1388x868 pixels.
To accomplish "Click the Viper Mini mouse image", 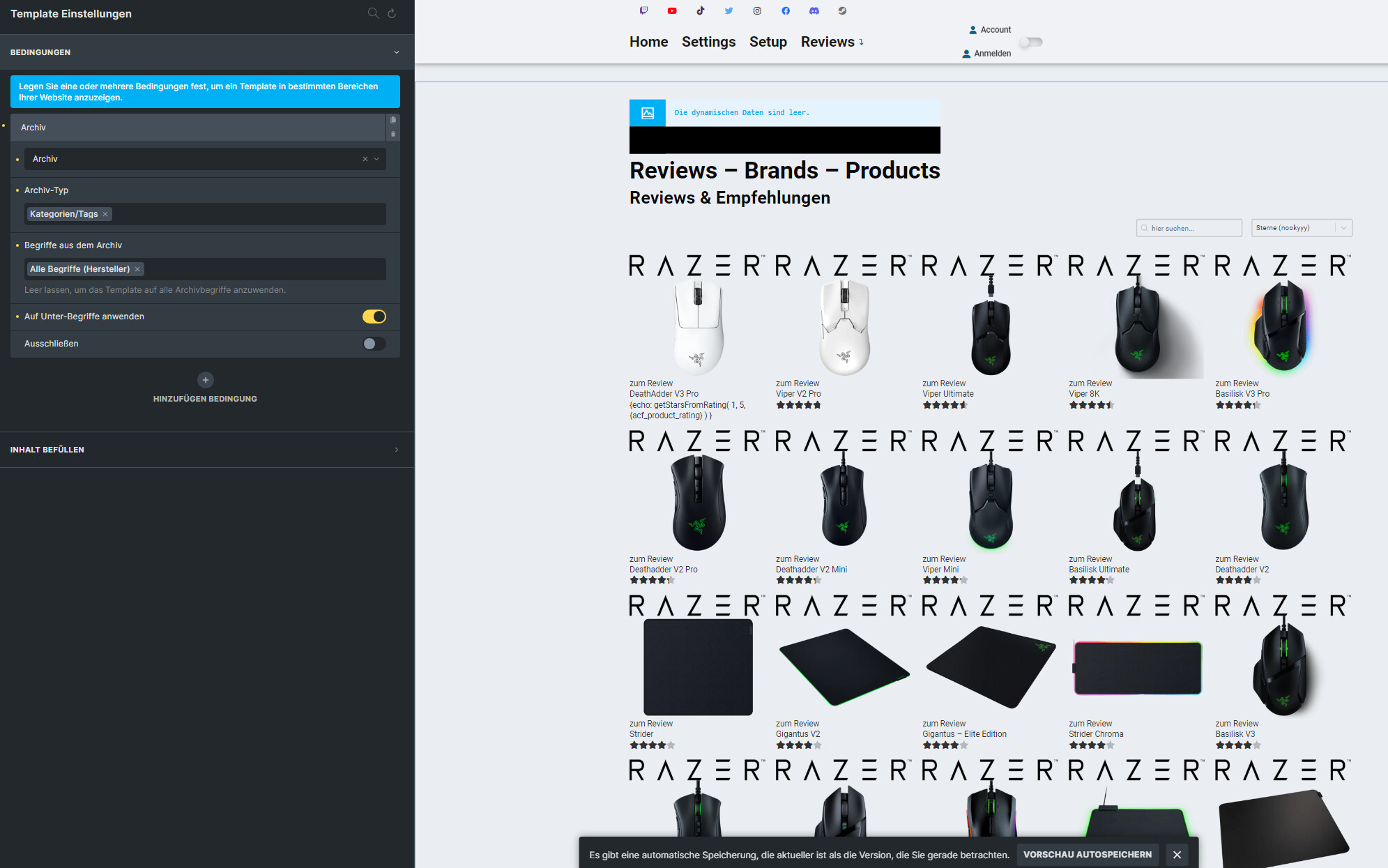I will 991,502.
